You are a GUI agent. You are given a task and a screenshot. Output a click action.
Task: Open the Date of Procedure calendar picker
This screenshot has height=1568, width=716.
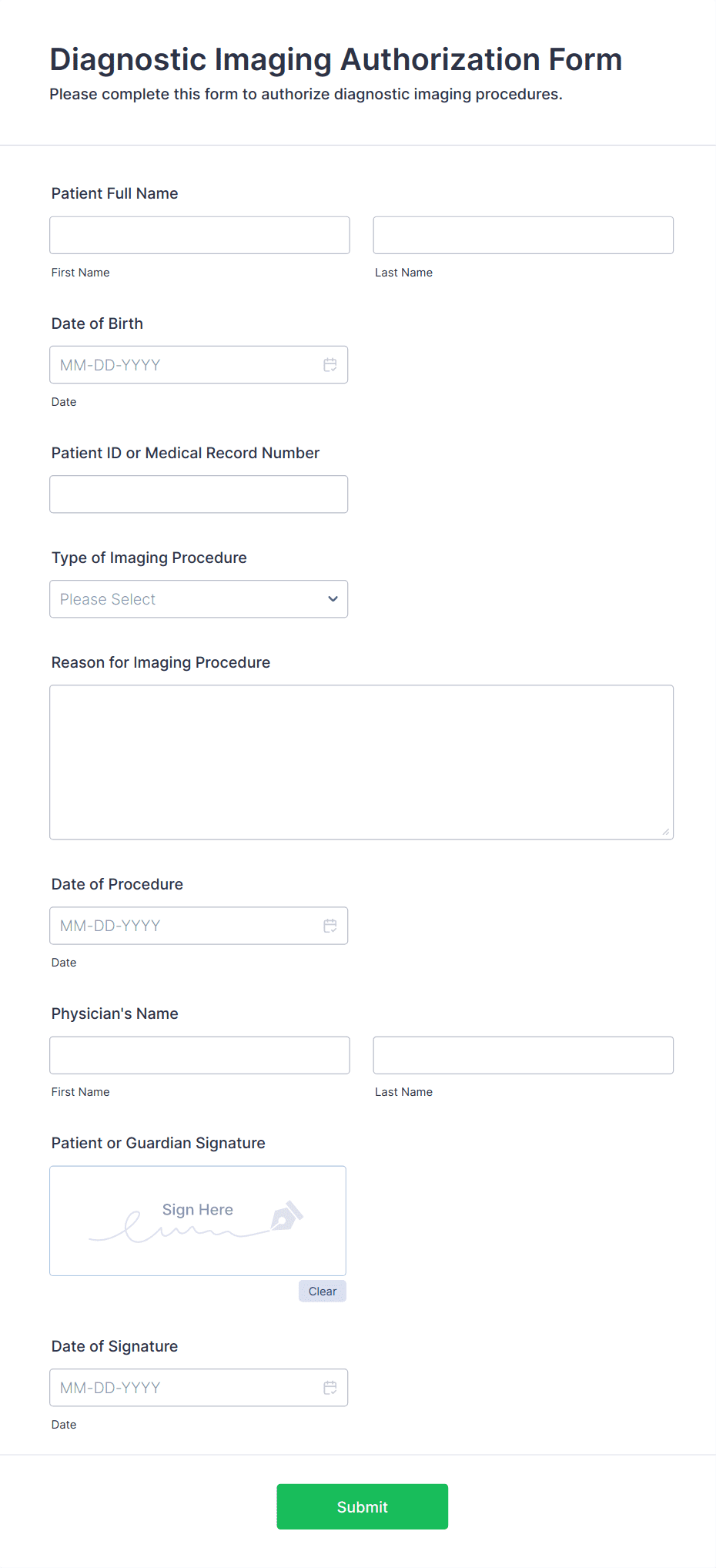(330, 925)
